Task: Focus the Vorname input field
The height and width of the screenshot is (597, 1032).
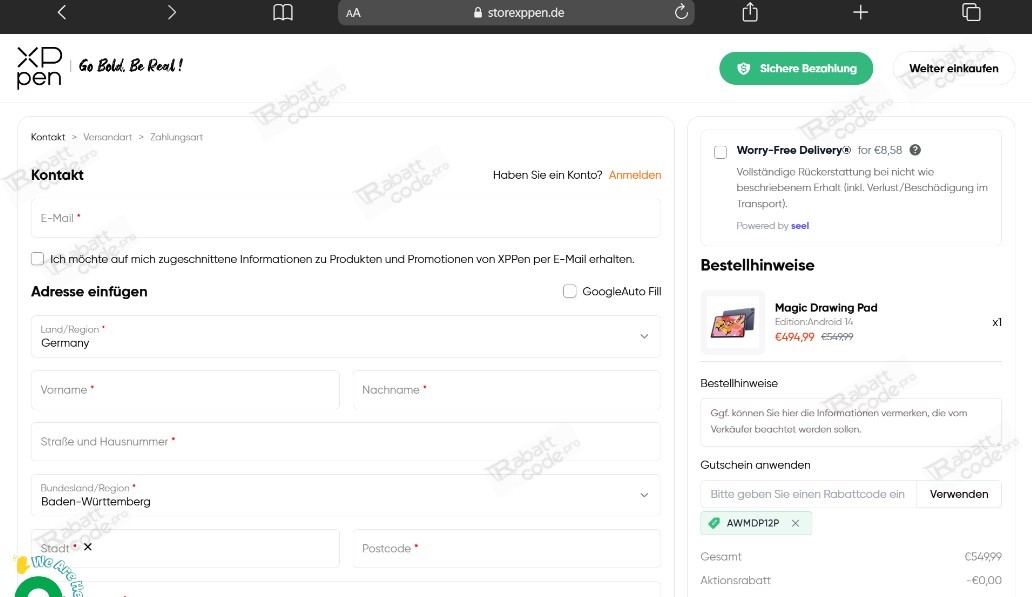Action: 185,390
